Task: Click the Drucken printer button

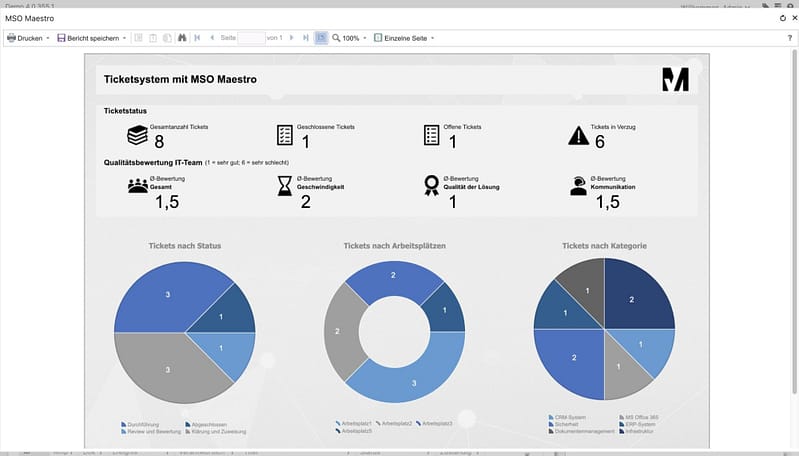Action: click(x=24, y=38)
